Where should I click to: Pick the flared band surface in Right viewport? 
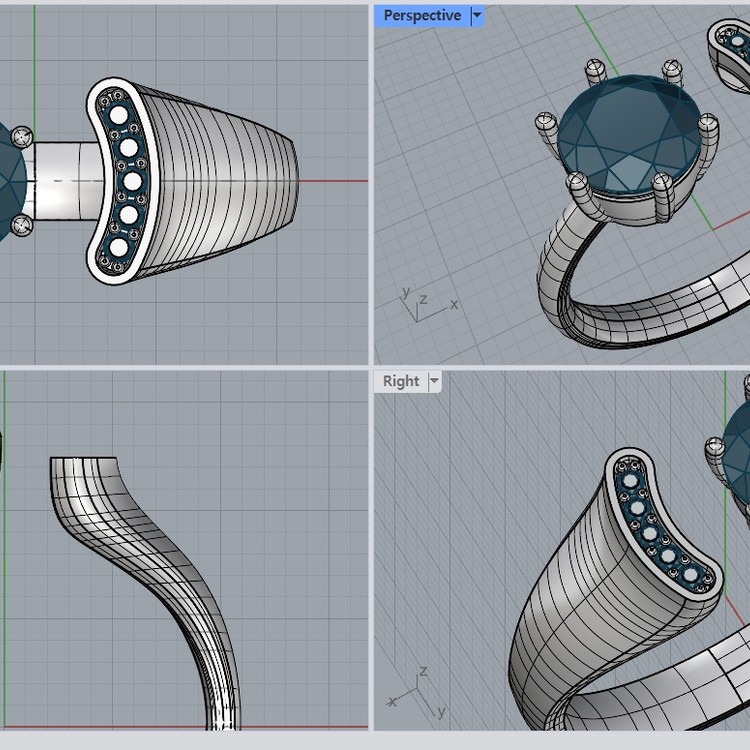570,590
